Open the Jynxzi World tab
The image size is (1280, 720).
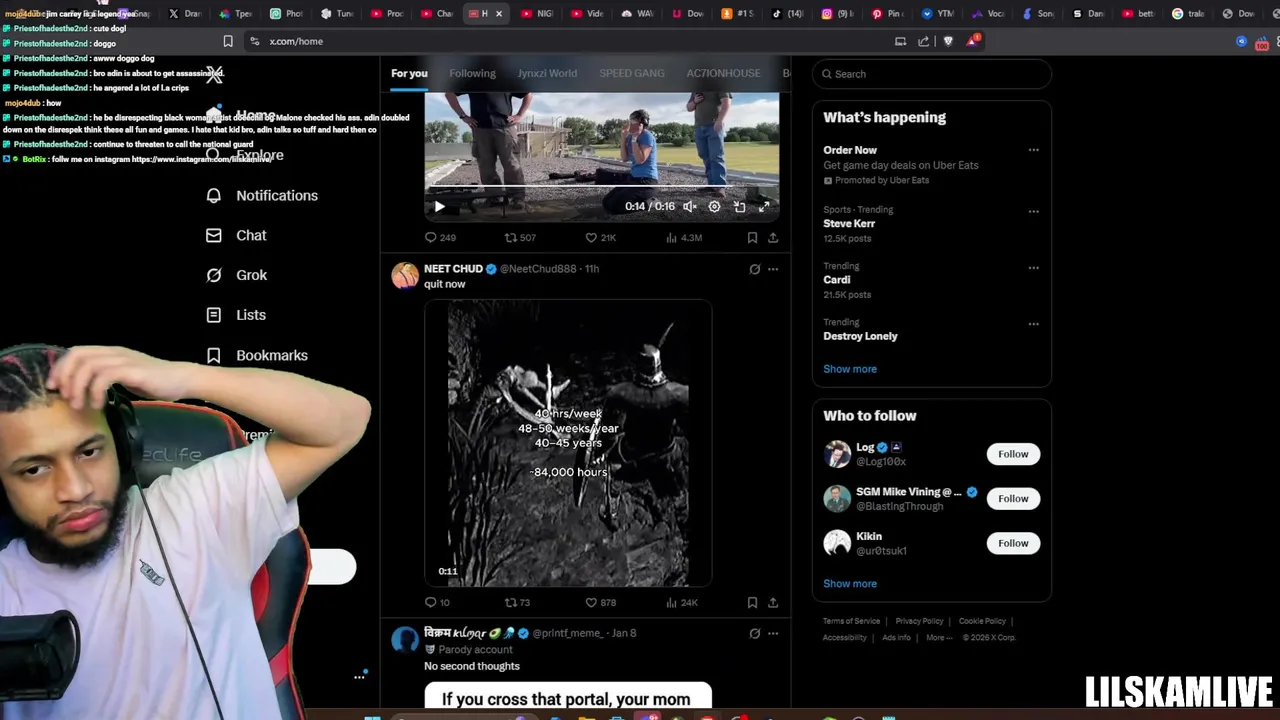click(x=547, y=73)
